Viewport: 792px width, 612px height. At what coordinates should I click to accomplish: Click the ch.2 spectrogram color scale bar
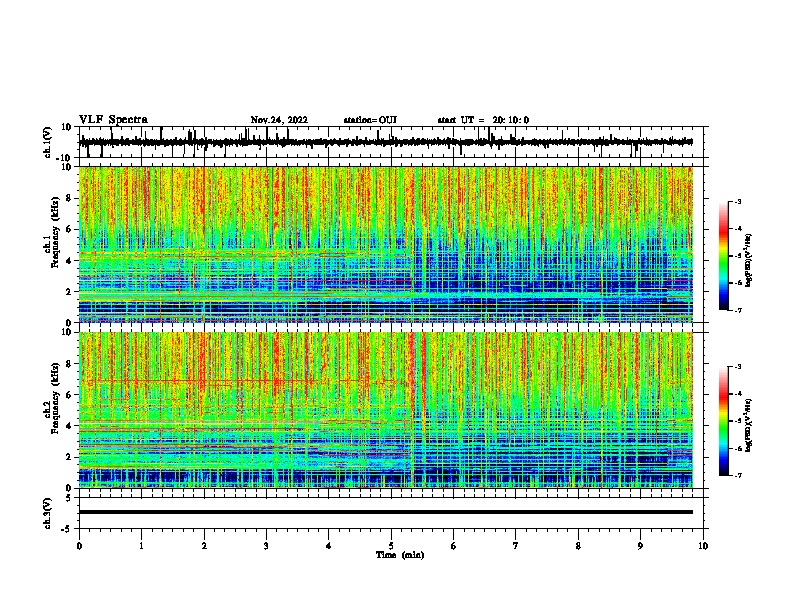(x=723, y=421)
